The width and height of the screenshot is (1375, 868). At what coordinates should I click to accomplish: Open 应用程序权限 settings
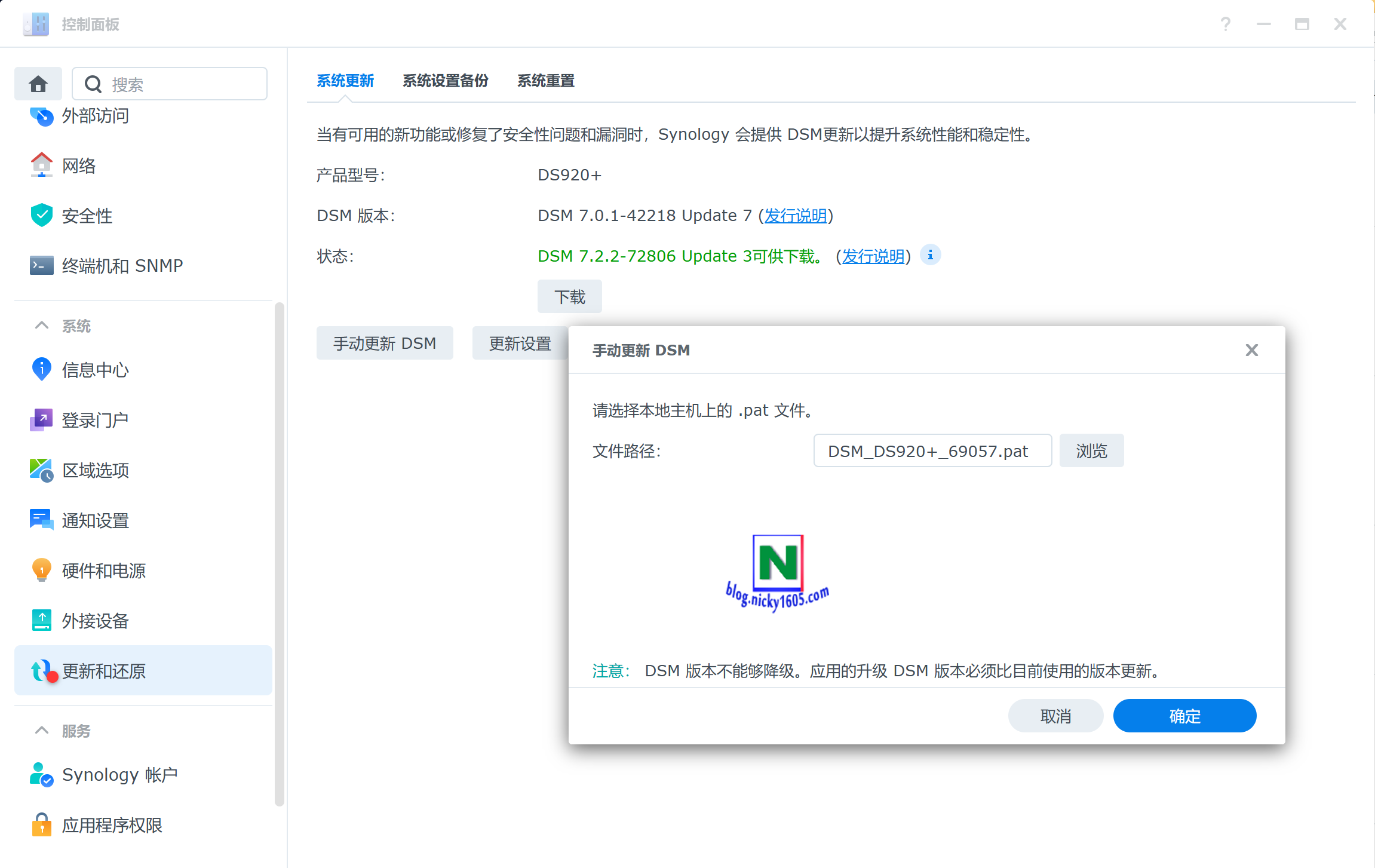click(112, 824)
